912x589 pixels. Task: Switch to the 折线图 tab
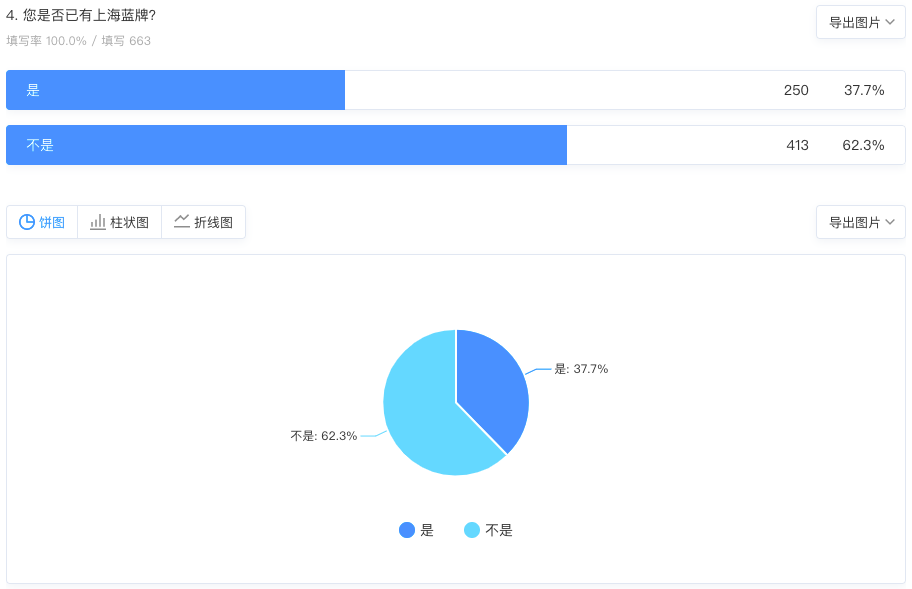(204, 222)
